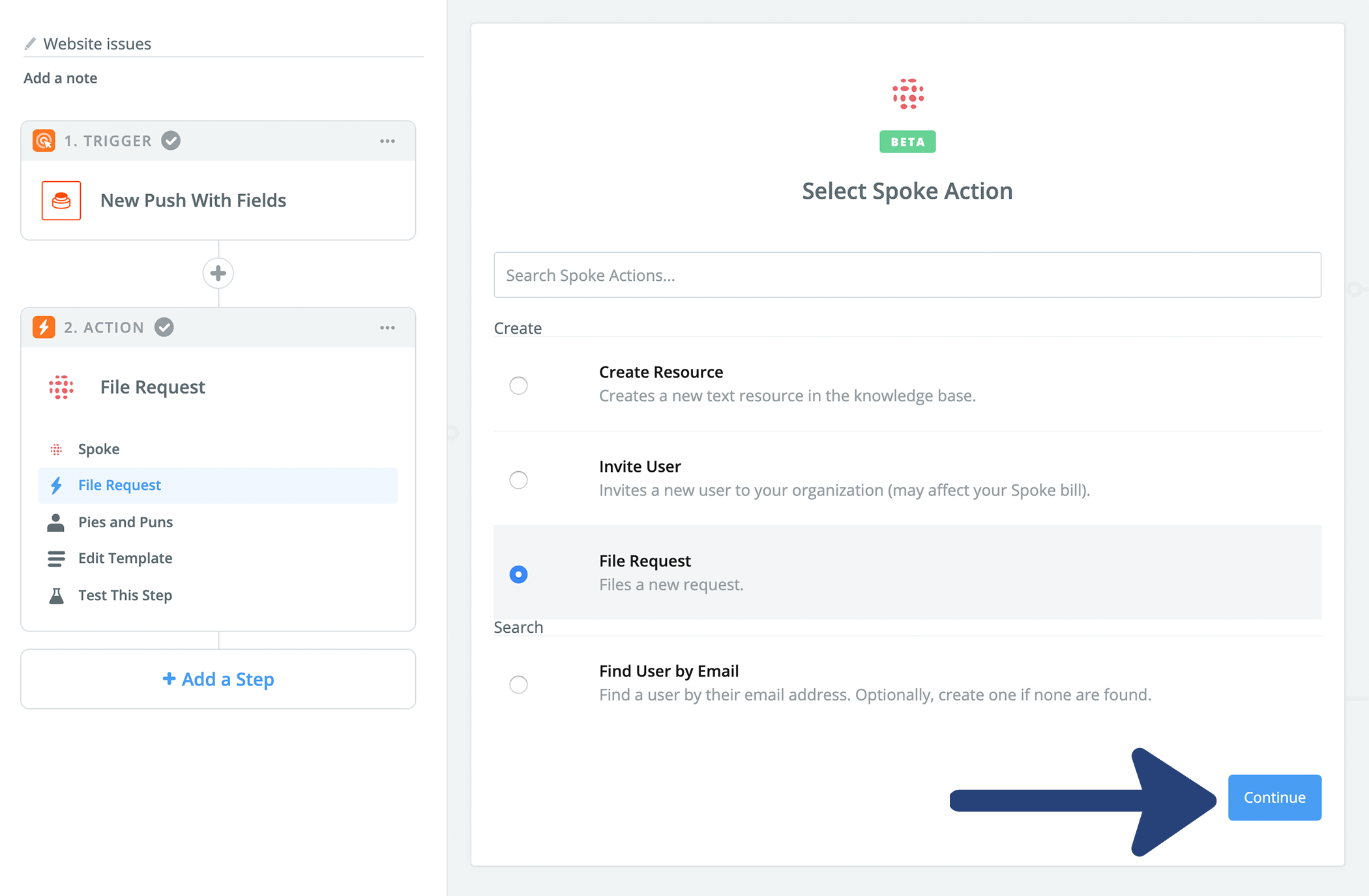Click Add a note link
Screen dimensions: 1369x896
coord(61,78)
